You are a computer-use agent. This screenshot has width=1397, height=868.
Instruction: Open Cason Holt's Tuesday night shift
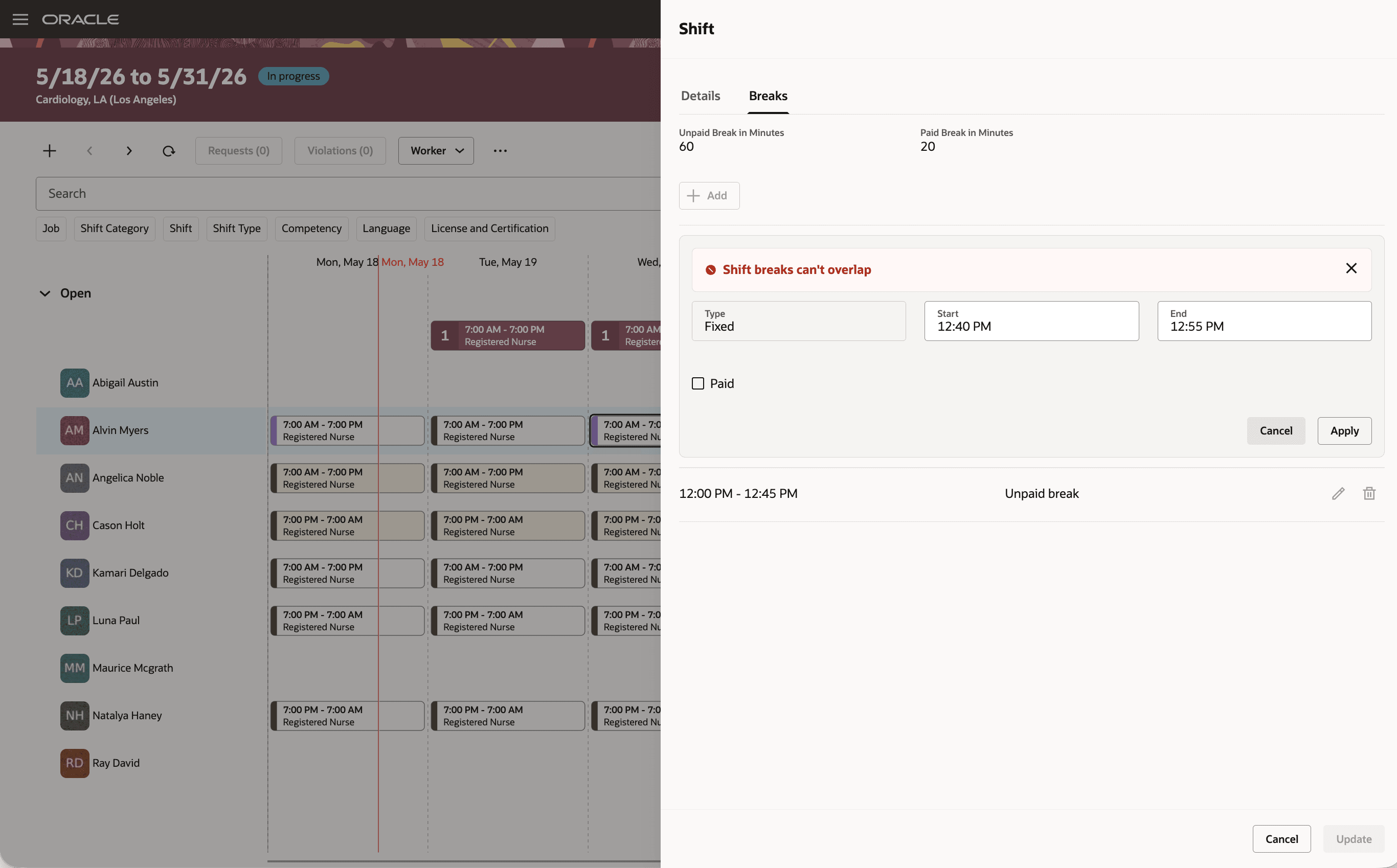(508, 526)
